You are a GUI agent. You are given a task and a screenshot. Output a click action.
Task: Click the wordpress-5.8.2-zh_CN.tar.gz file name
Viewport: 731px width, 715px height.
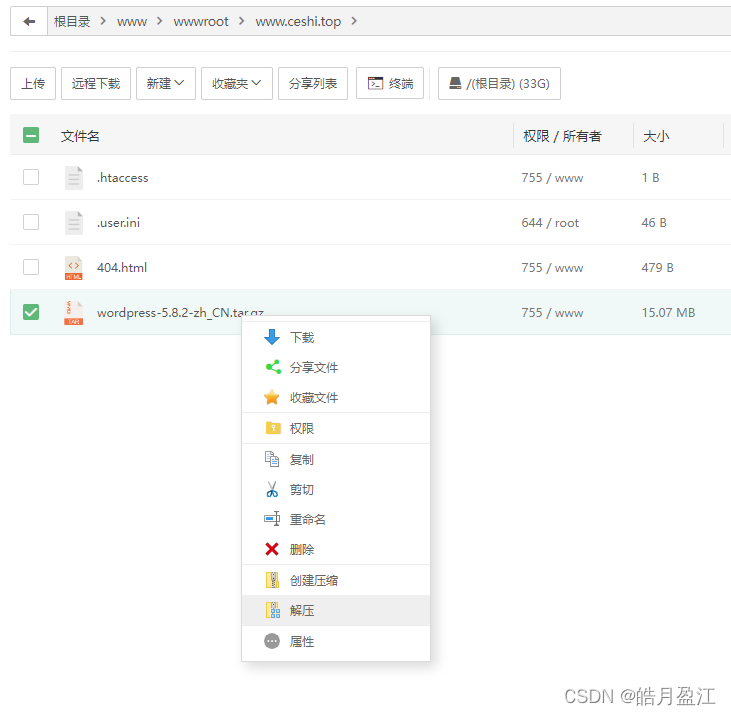180,313
